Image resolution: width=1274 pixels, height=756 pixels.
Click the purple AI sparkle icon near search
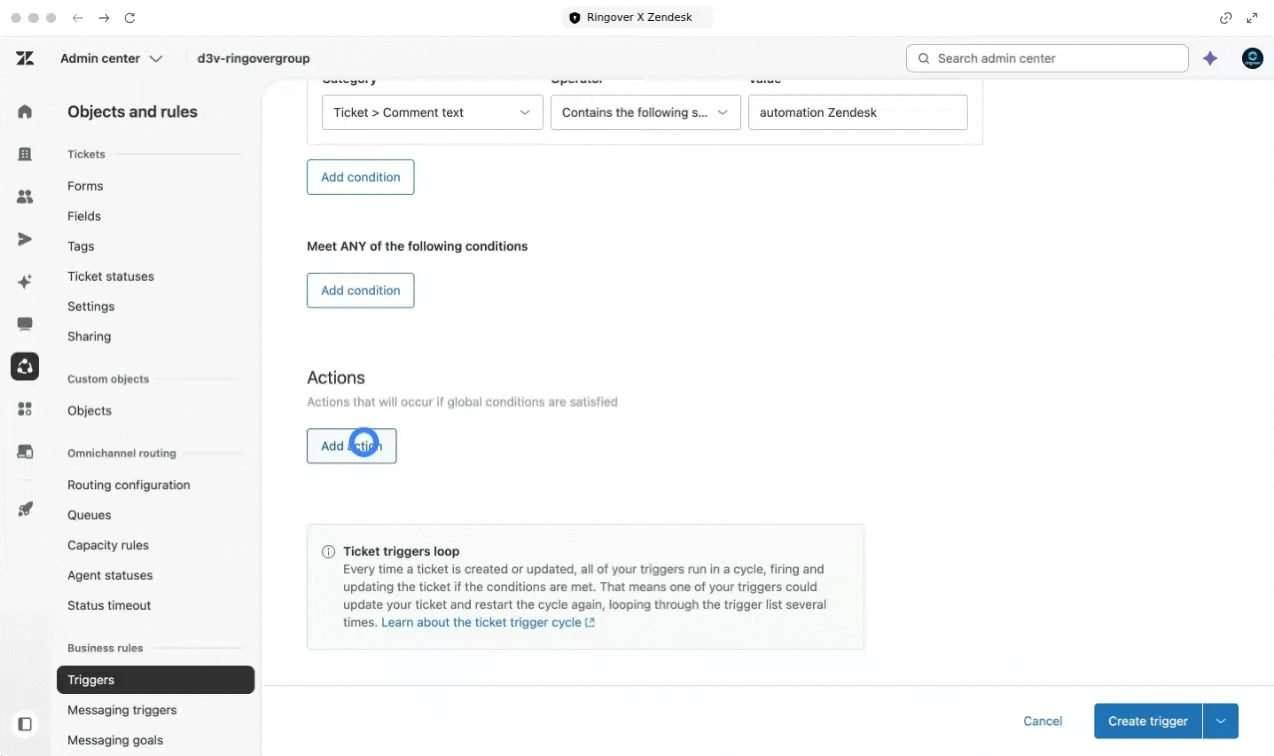click(x=1210, y=58)
